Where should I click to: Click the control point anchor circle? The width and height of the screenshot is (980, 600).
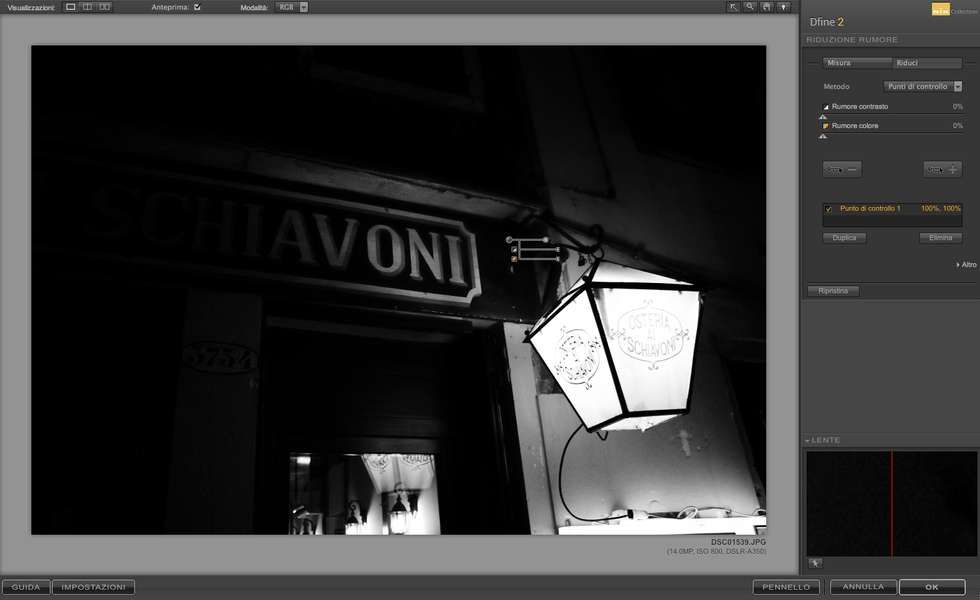(x=509, y=240)
